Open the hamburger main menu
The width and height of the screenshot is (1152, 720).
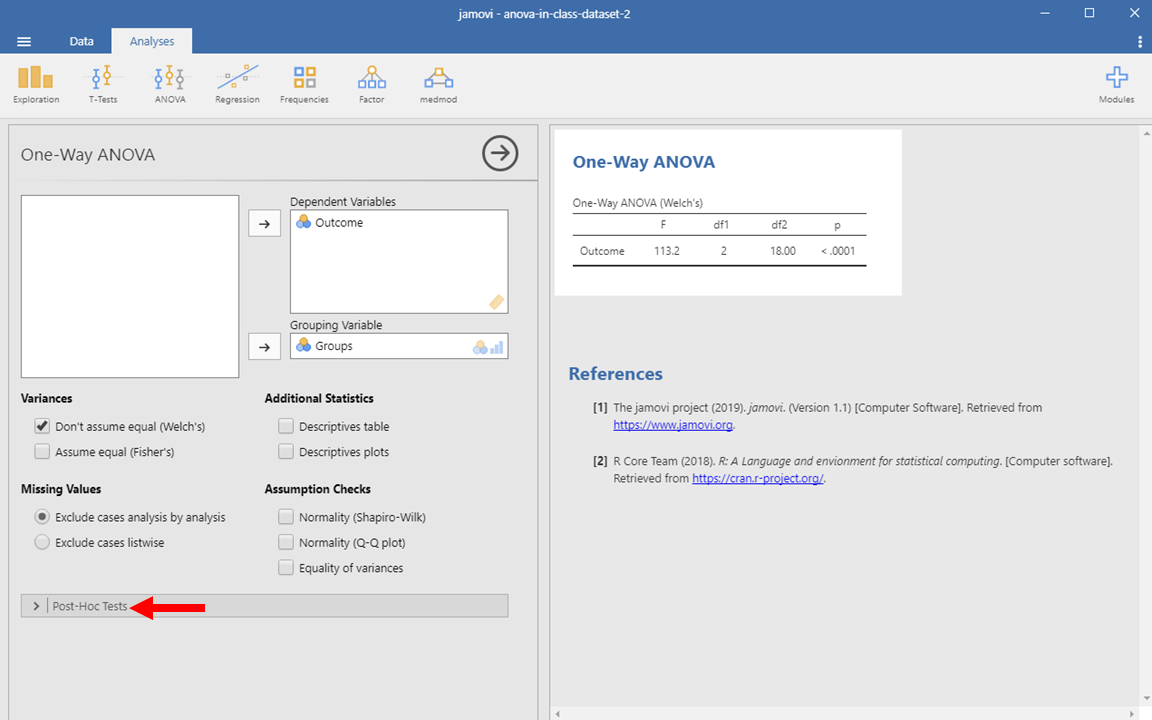tap(24, 41)
